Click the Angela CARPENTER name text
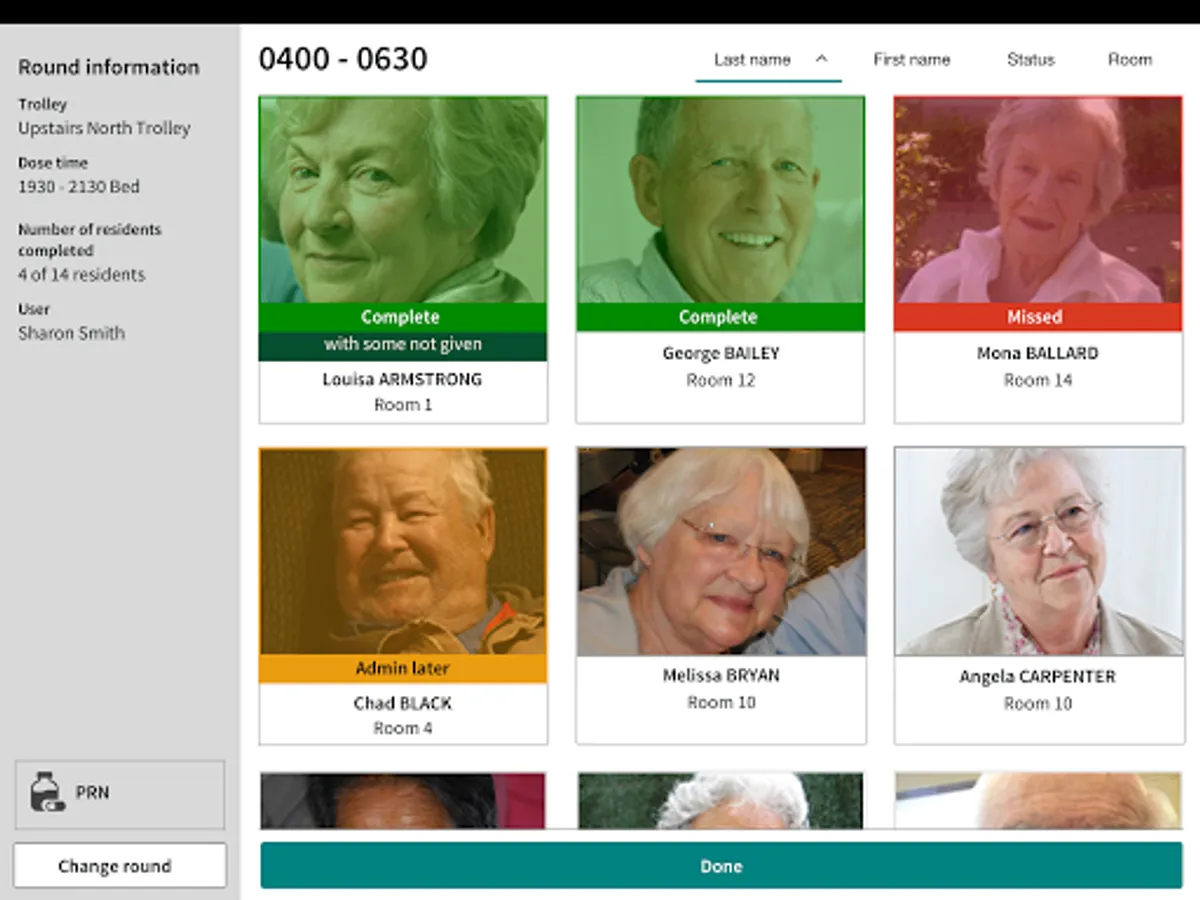The width and height of the screenshot is (1200, 900). (1038, 677)
